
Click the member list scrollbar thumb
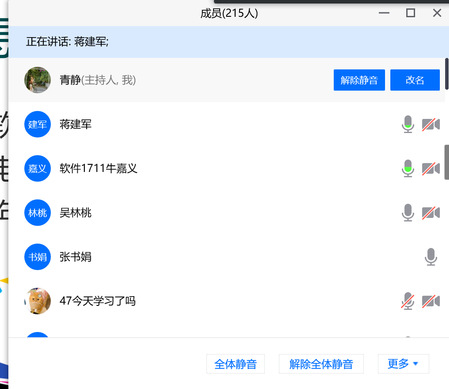click(447, 162)
